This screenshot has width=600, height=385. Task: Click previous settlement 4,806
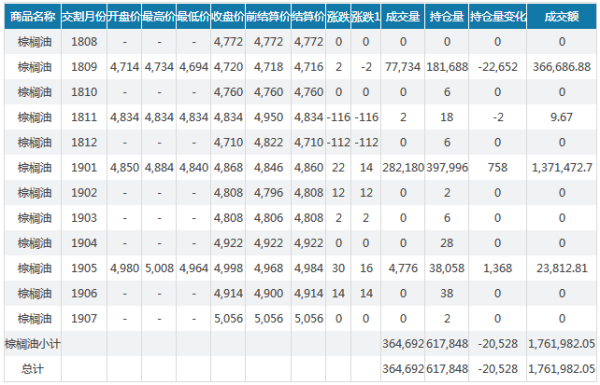(268, 218)
